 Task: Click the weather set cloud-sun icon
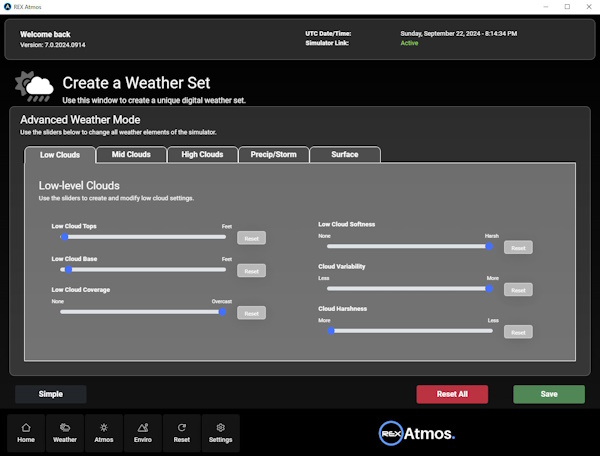coord(34,87)
